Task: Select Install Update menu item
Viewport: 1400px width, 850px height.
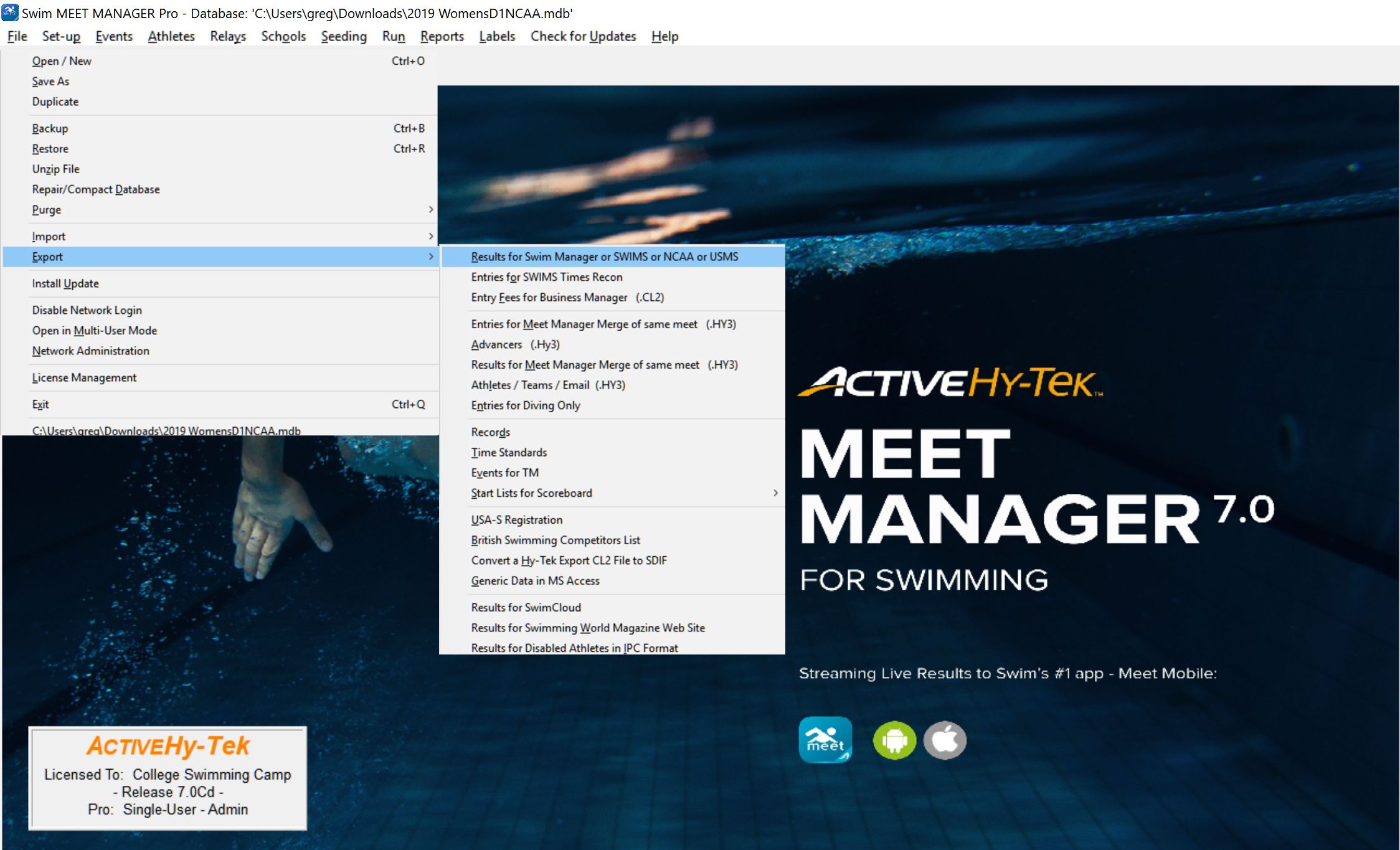Action: click(220, 283)
